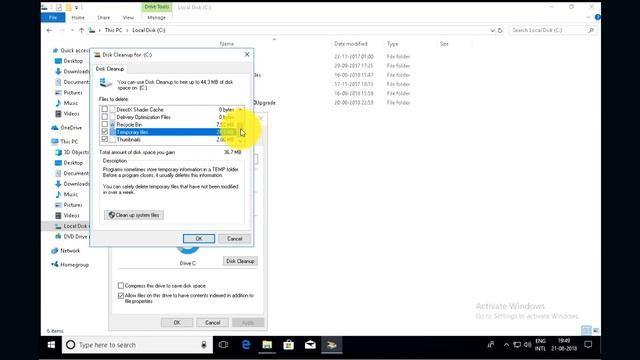The width and height of the screenshot is (640, 360).
Task: Switch to details view icon in status bar
Action: point(586,330)
